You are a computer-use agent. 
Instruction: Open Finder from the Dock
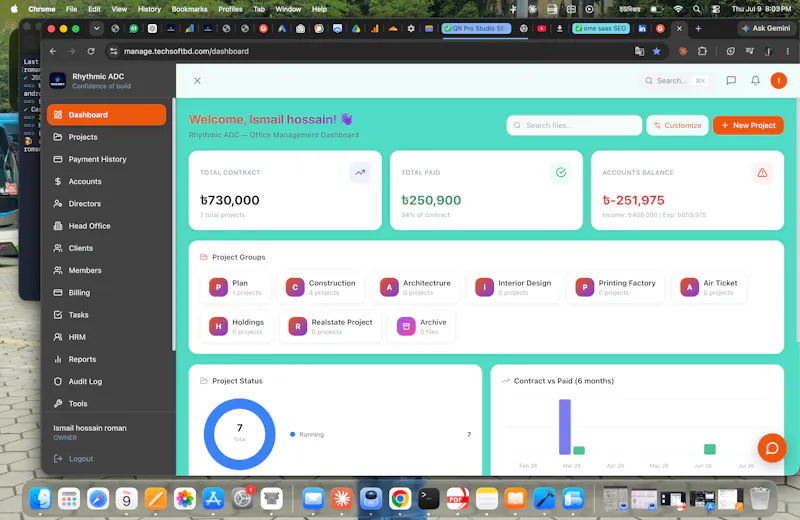(40, 499)
